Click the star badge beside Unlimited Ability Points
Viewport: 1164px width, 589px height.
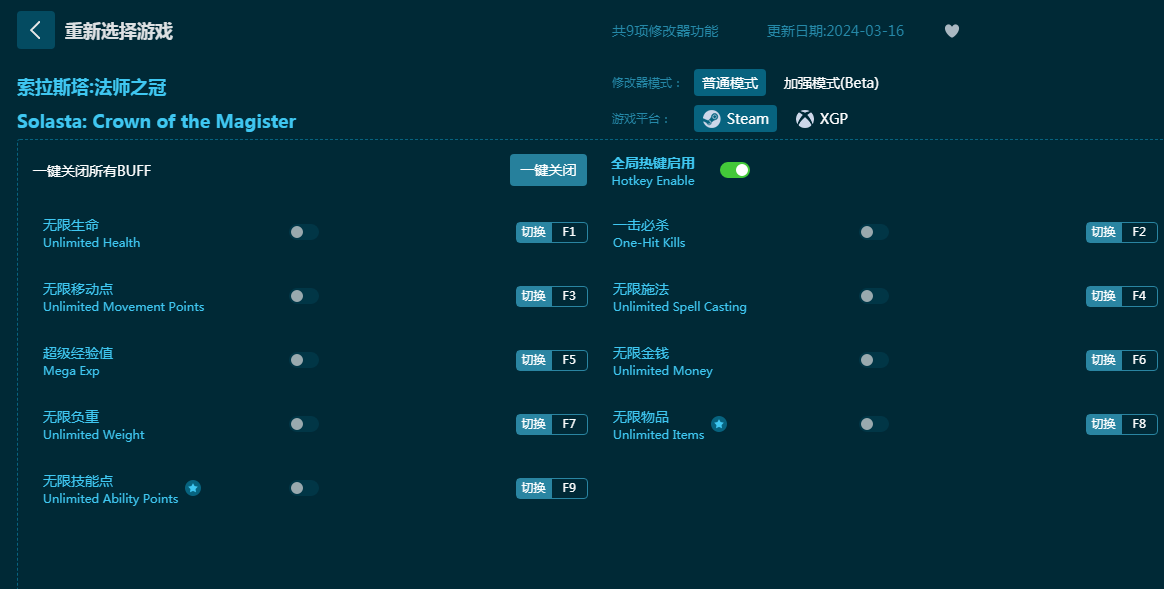coord(193,488)
